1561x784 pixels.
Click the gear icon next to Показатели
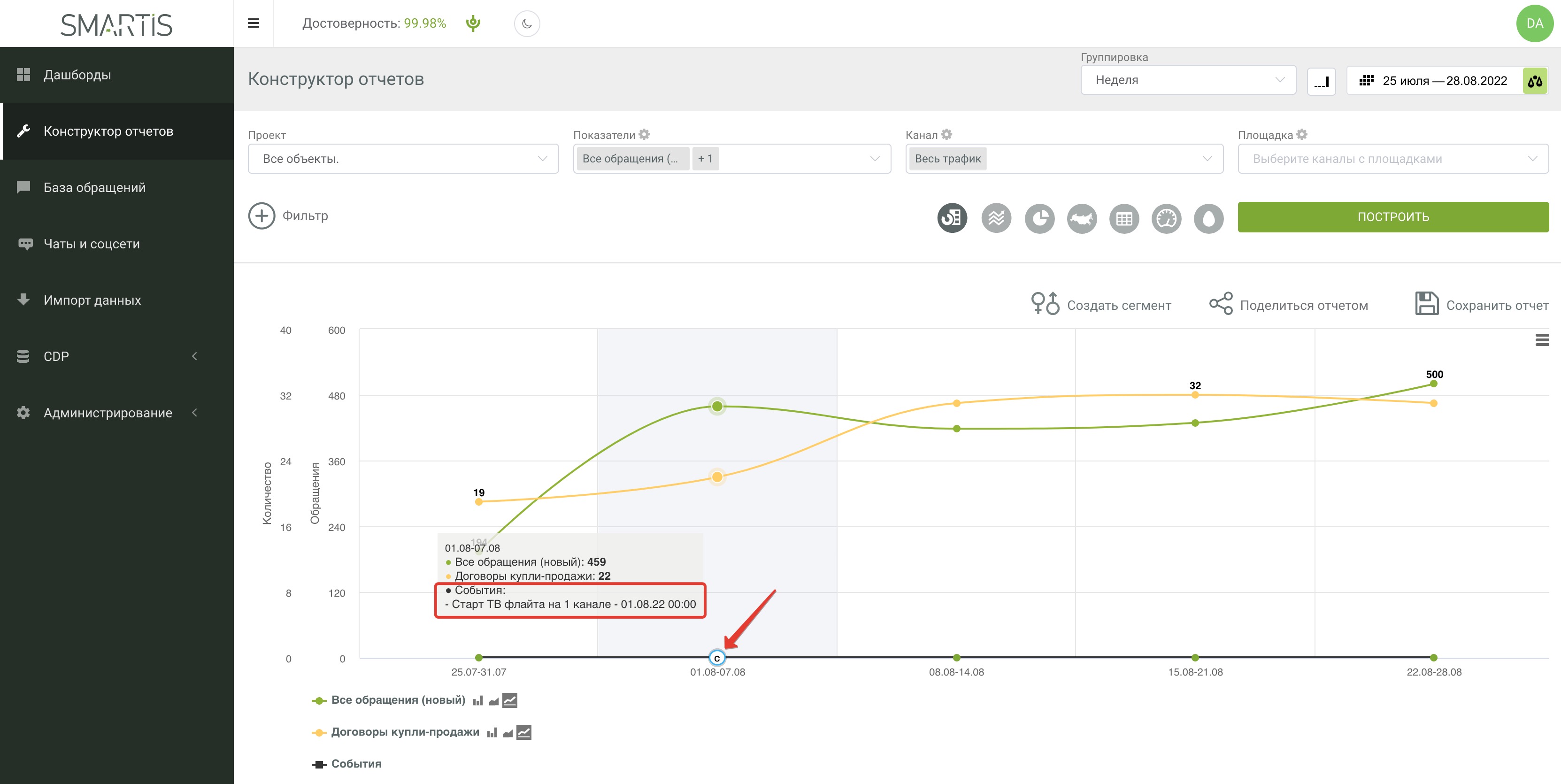point(644,135)
